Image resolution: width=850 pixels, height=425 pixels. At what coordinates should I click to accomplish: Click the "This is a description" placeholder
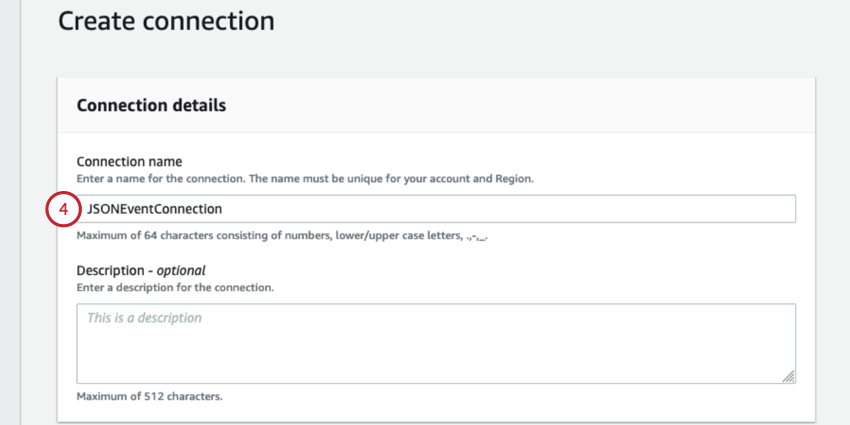point(144,318)
